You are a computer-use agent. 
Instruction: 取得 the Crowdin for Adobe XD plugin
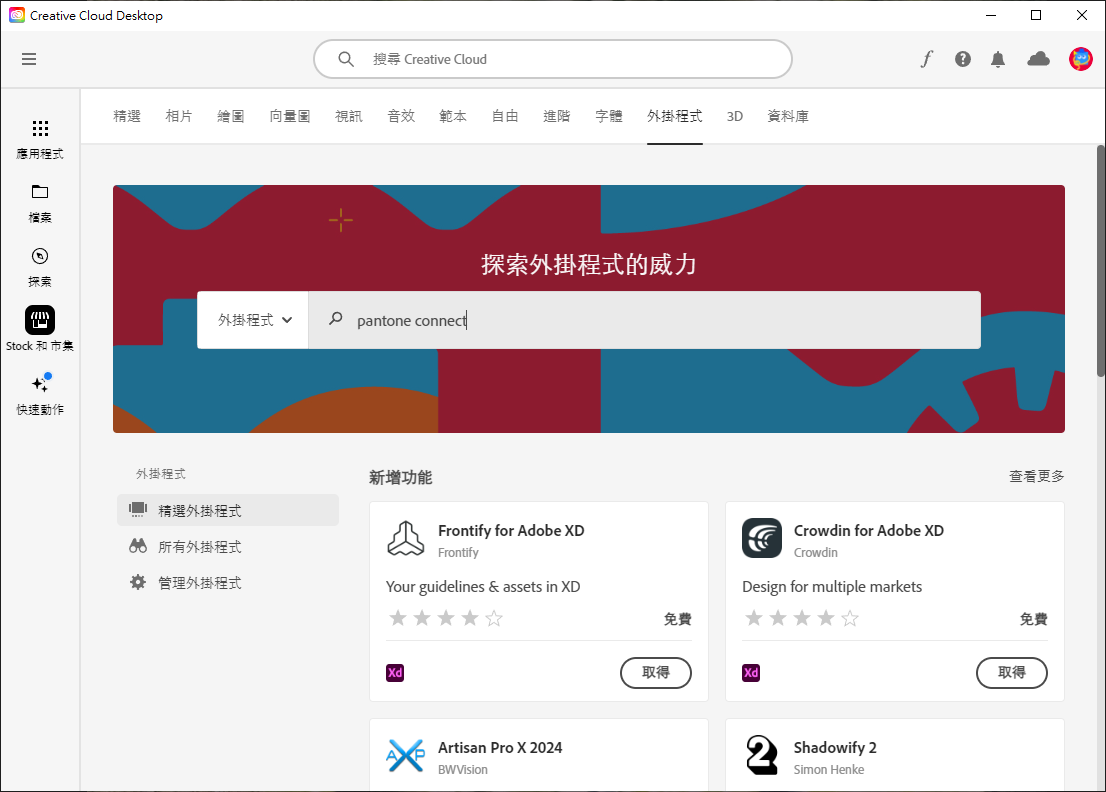pos(1012,673)
